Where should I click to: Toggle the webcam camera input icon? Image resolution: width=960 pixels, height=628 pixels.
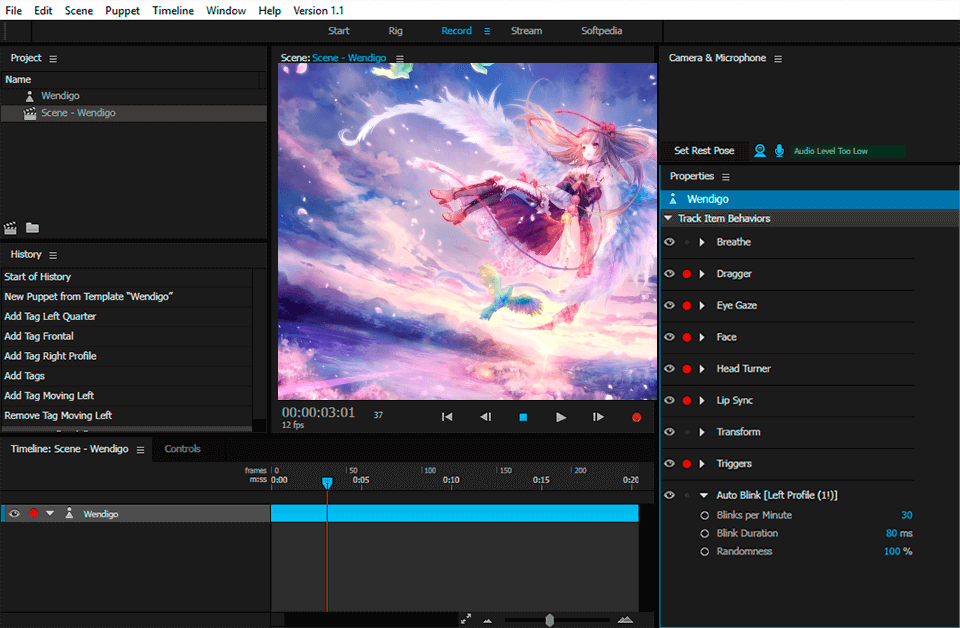[760, 151]
